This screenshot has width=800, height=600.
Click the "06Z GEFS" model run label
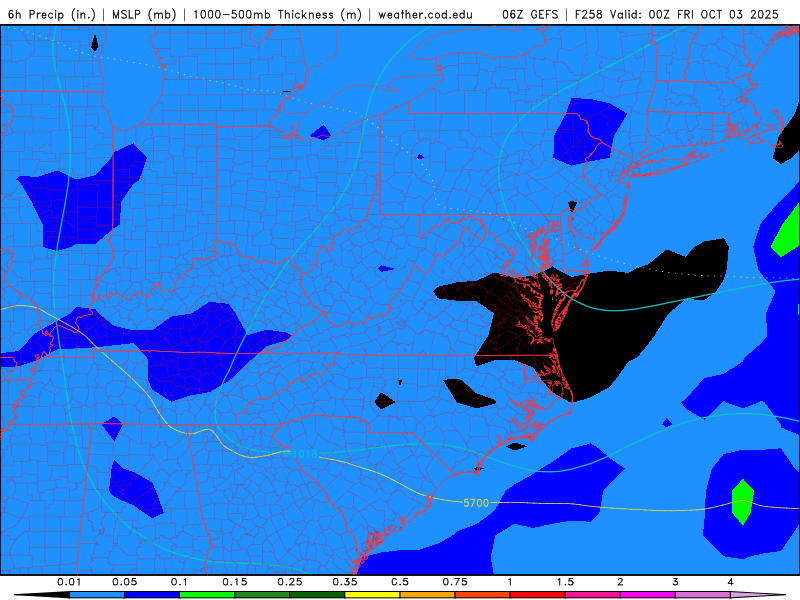[530, 14]
